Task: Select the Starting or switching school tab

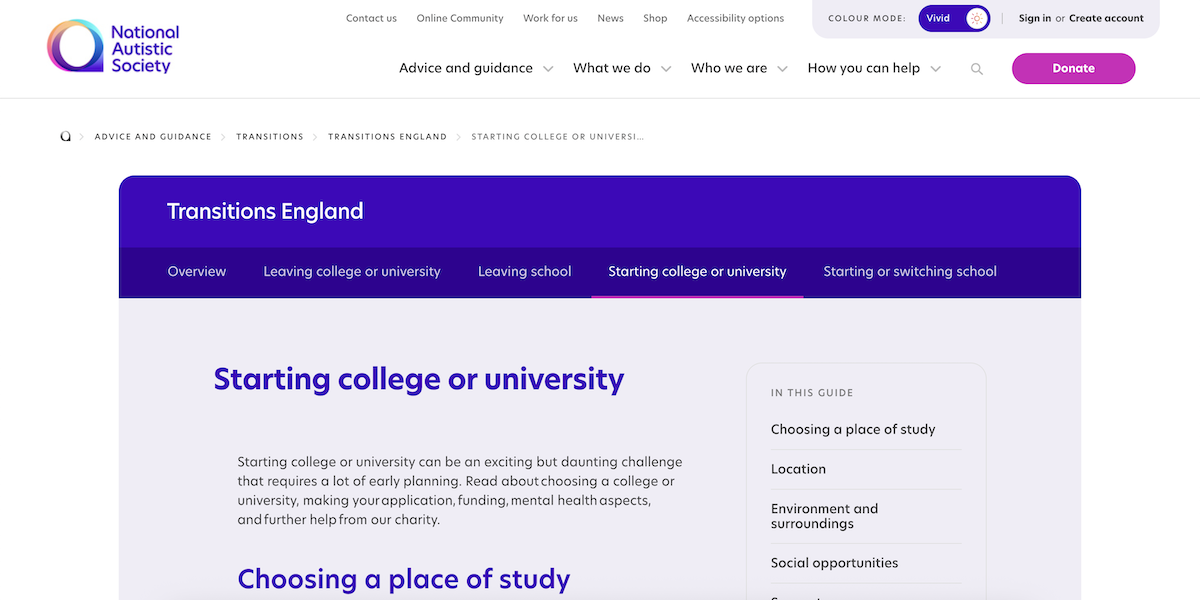Action: pyautogui.click(x=910, y=271)
